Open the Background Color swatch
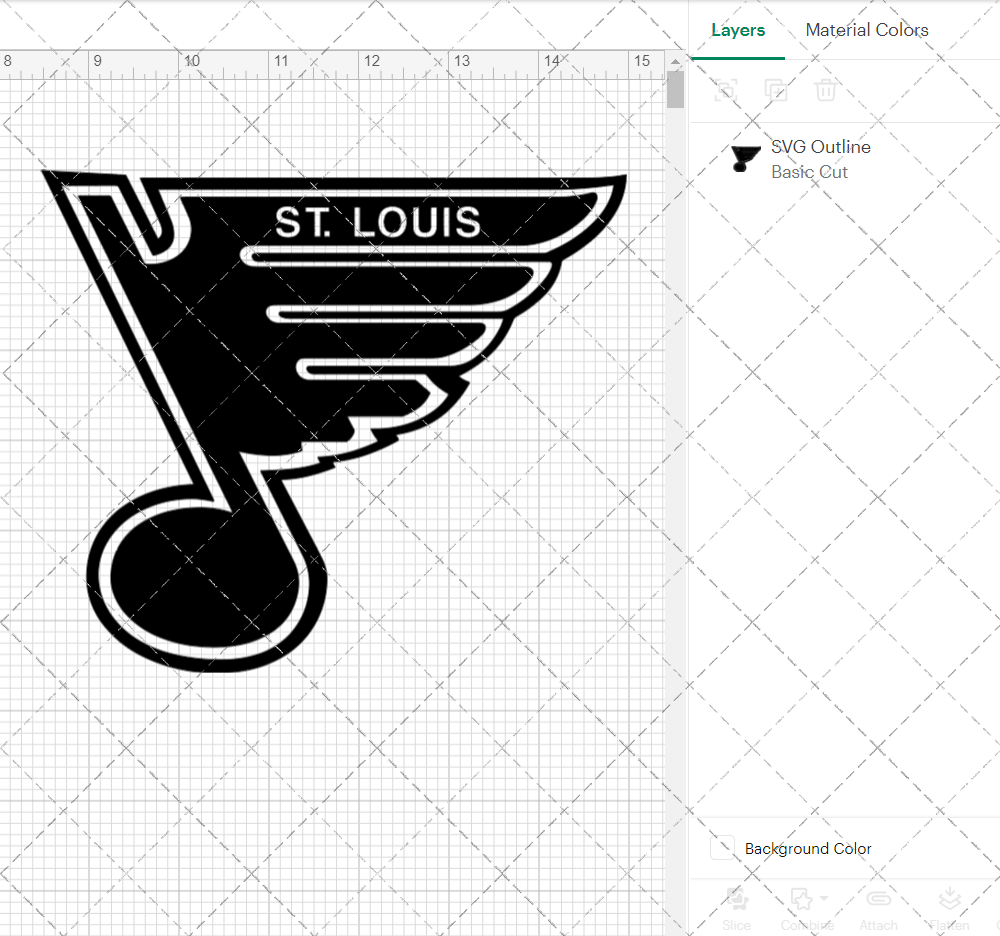The width and height of the screenshot is (1000, 936). (x=723, y=848)
